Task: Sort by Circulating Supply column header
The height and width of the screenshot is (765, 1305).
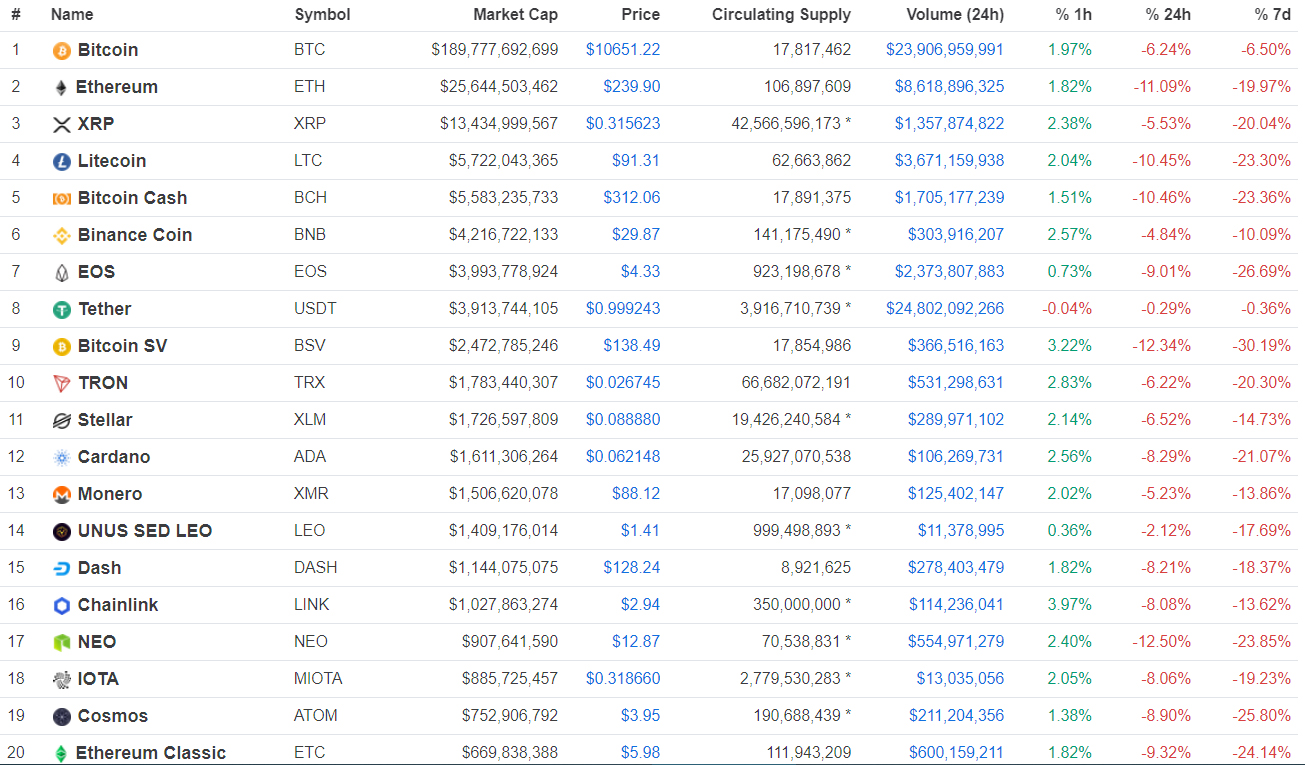Action: [x=781, y=15]
